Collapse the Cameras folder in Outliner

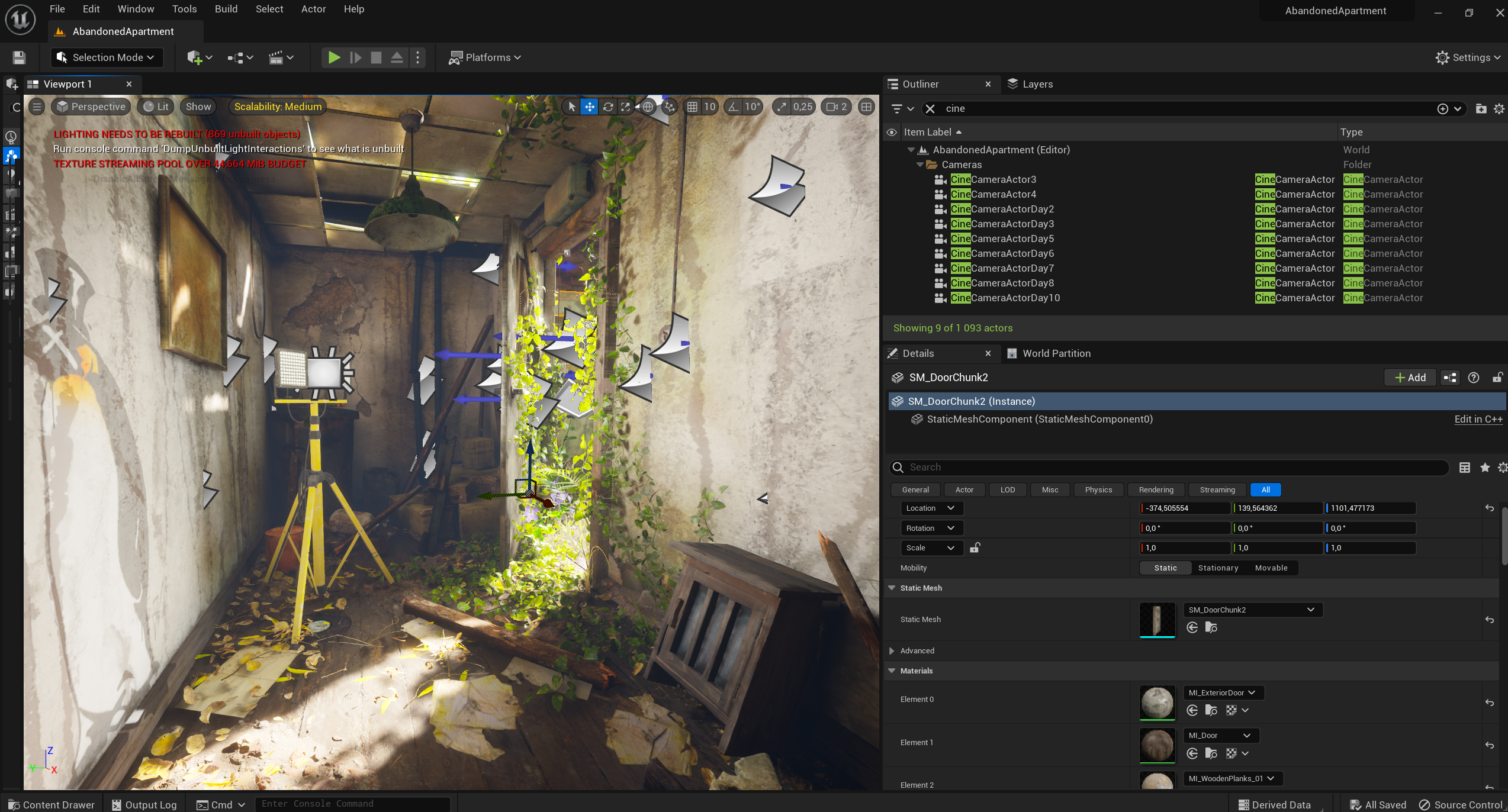pyautogui.click(x=919, y=165)
